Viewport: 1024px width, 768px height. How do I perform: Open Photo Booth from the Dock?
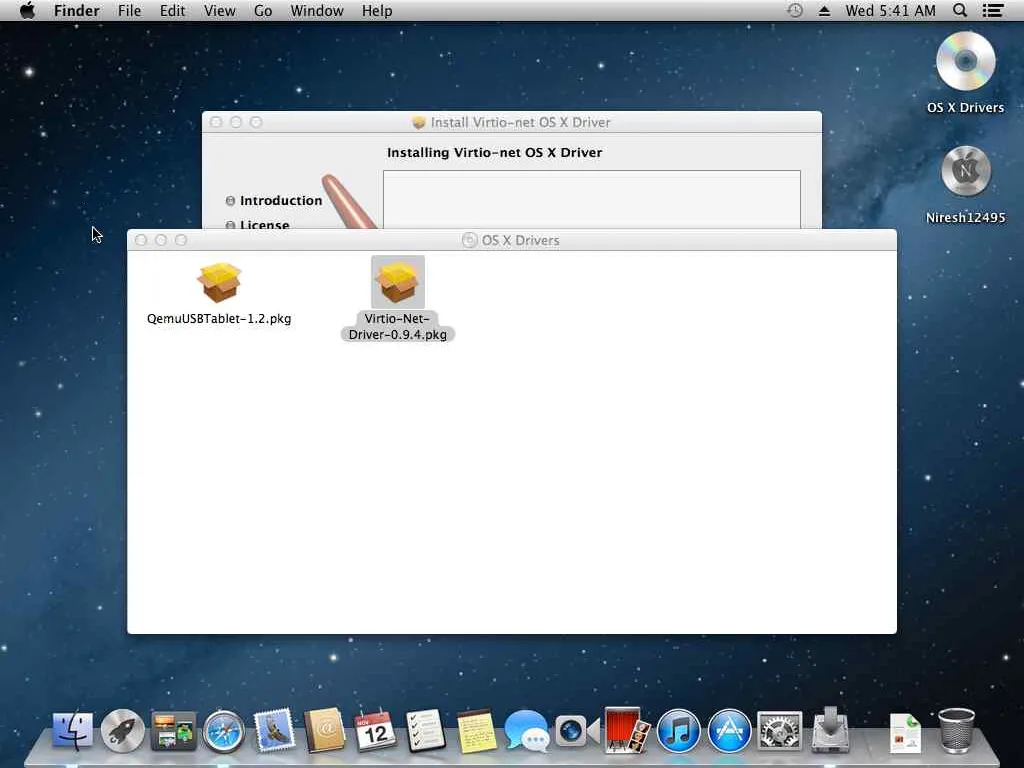click(628, 730)
